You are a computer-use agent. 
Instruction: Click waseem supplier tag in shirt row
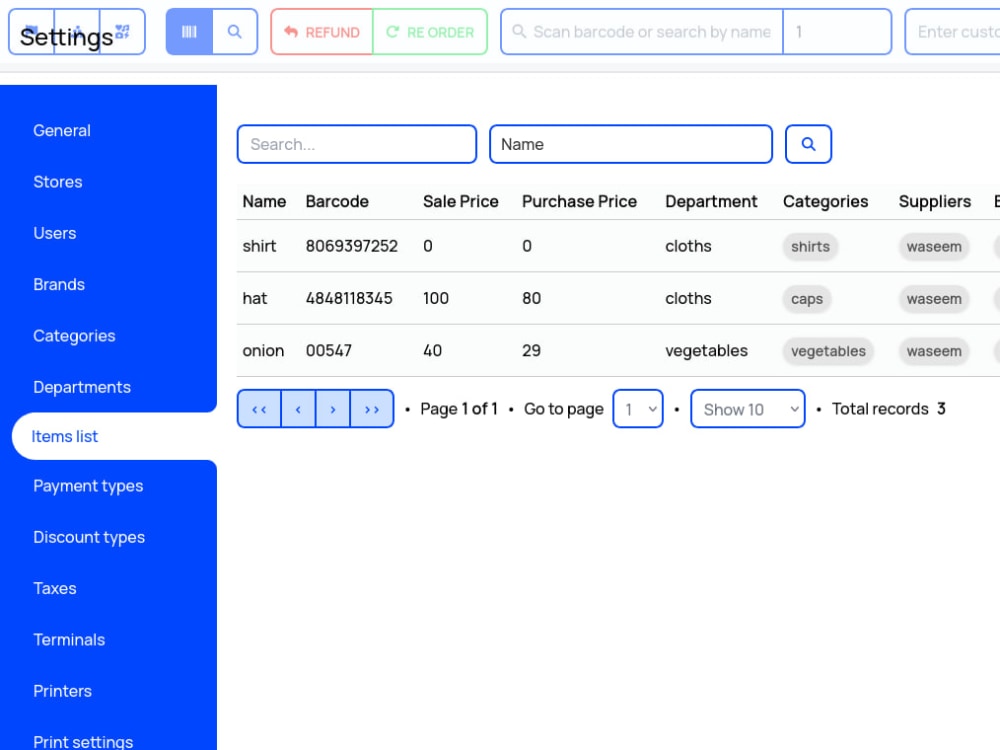point(934,247)
